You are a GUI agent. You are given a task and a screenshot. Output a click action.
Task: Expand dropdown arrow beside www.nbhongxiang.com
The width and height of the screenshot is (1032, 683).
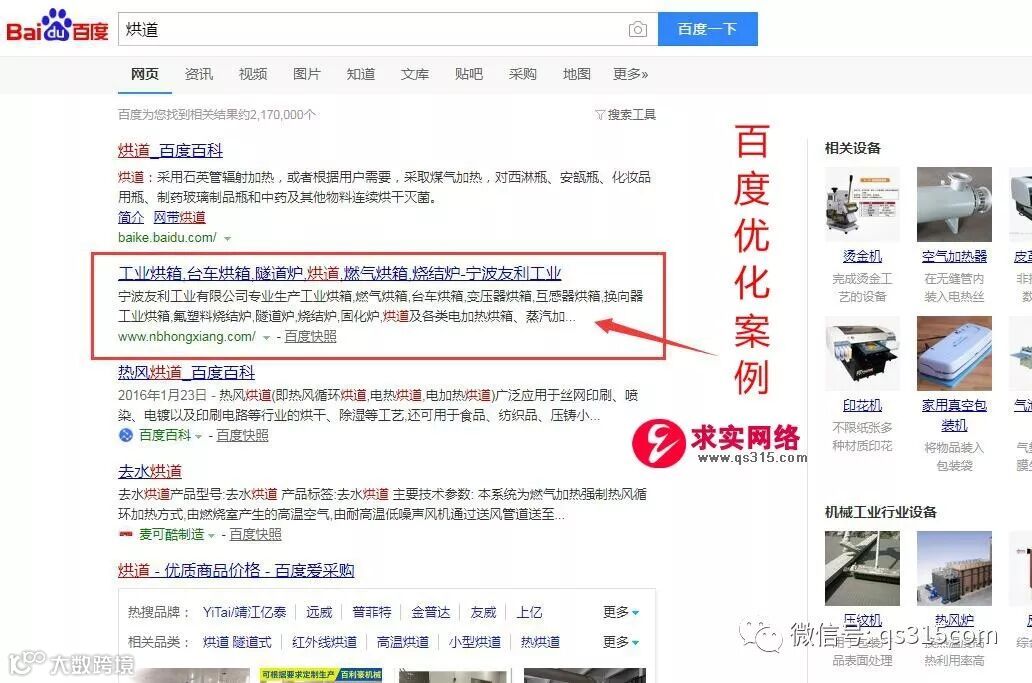coord(267,338)
